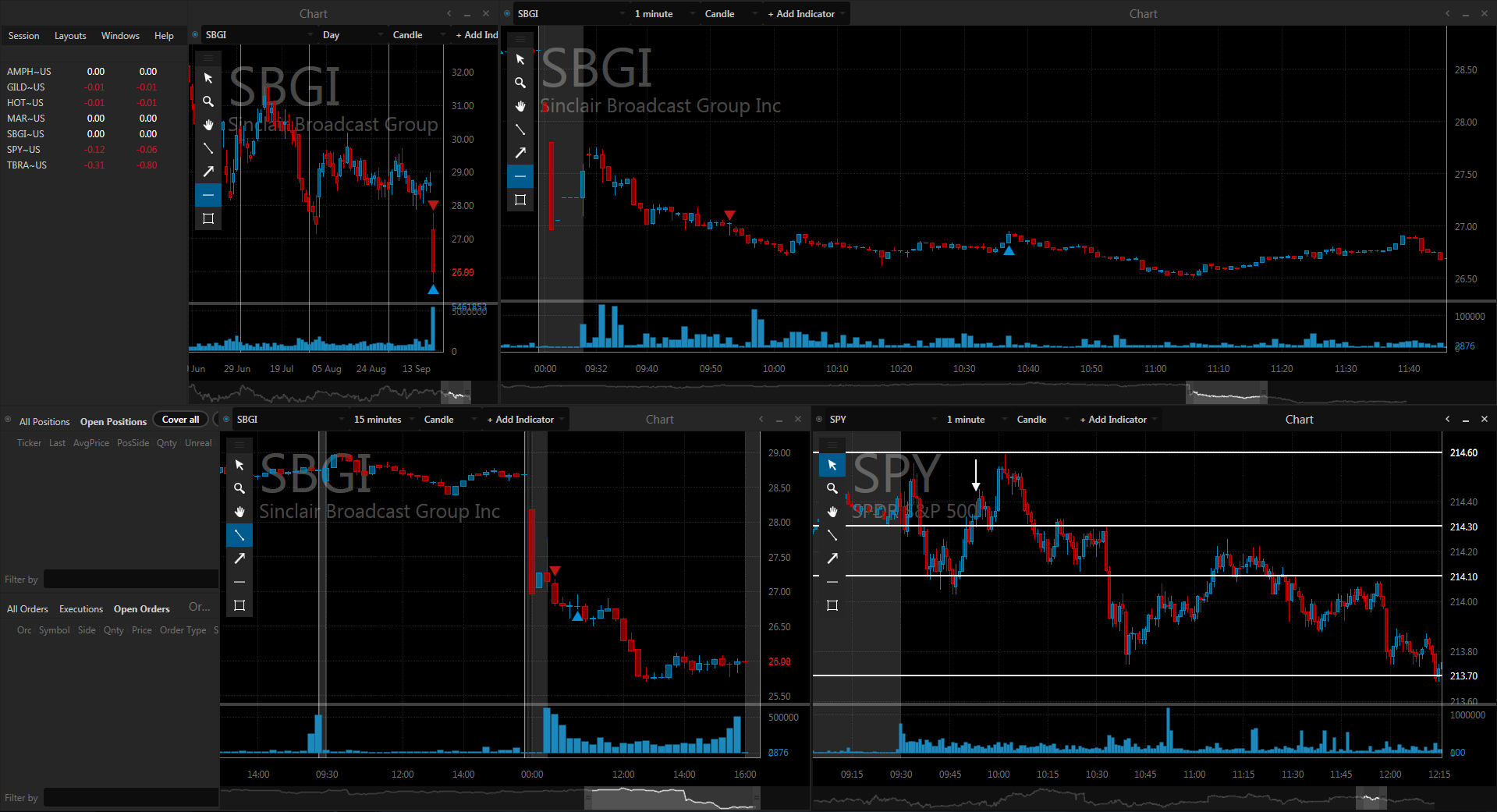Switch to Executions tab
1497x812 pixels.
tap(81, 609)
